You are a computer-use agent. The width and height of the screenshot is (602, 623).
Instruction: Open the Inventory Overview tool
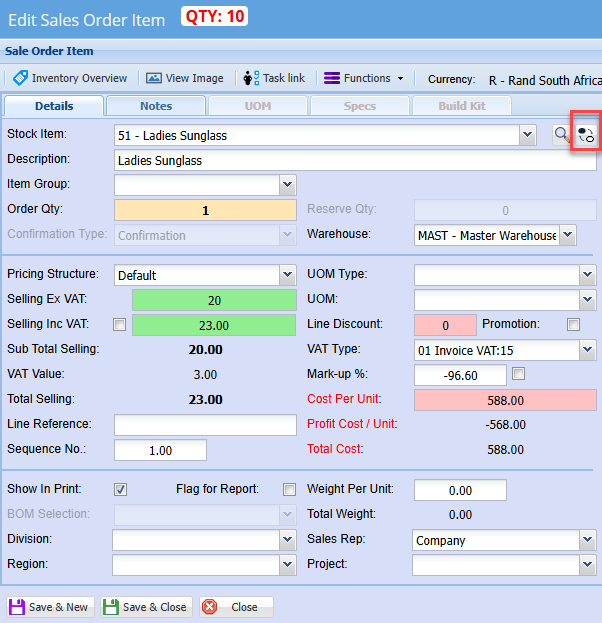click(70, 78)
